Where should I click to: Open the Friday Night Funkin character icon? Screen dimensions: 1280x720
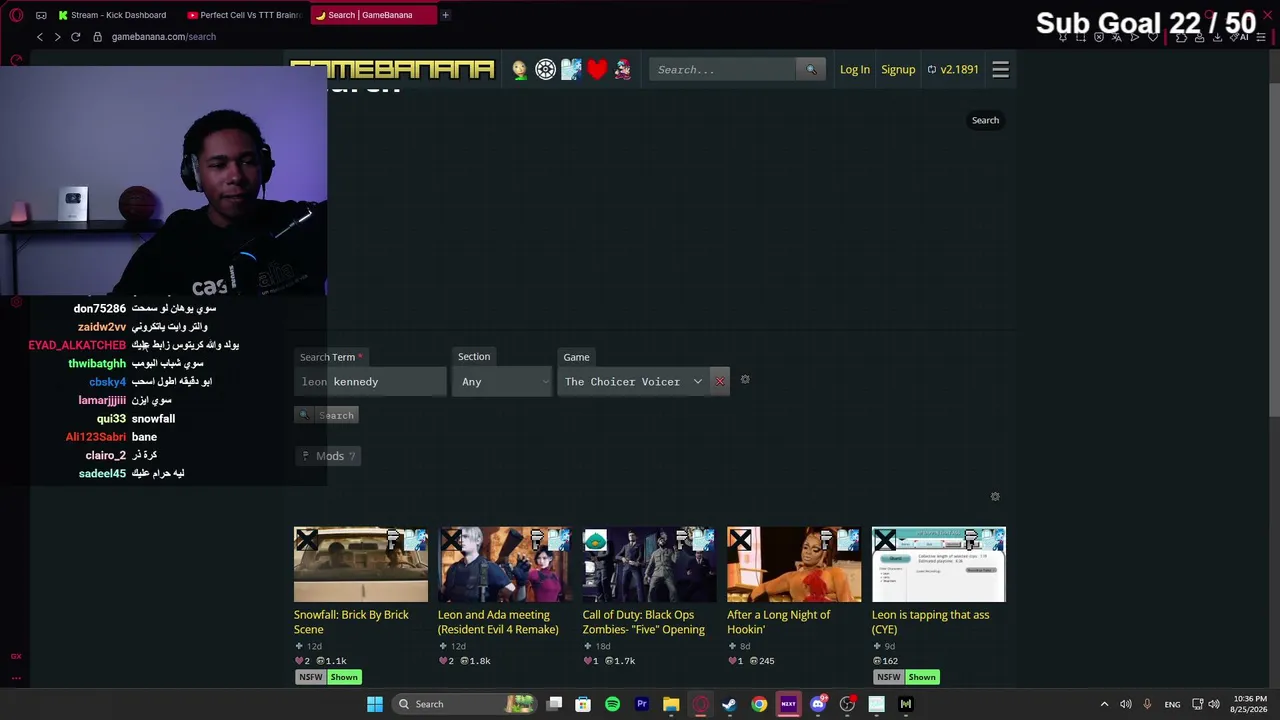point(623,69)
